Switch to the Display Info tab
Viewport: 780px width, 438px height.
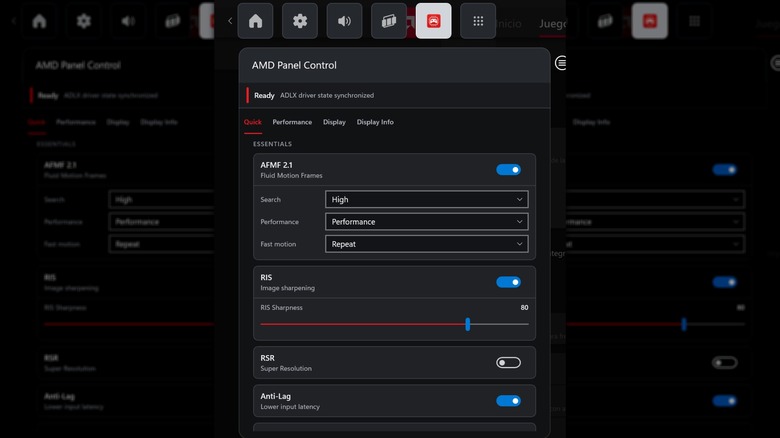pos(375,122)
